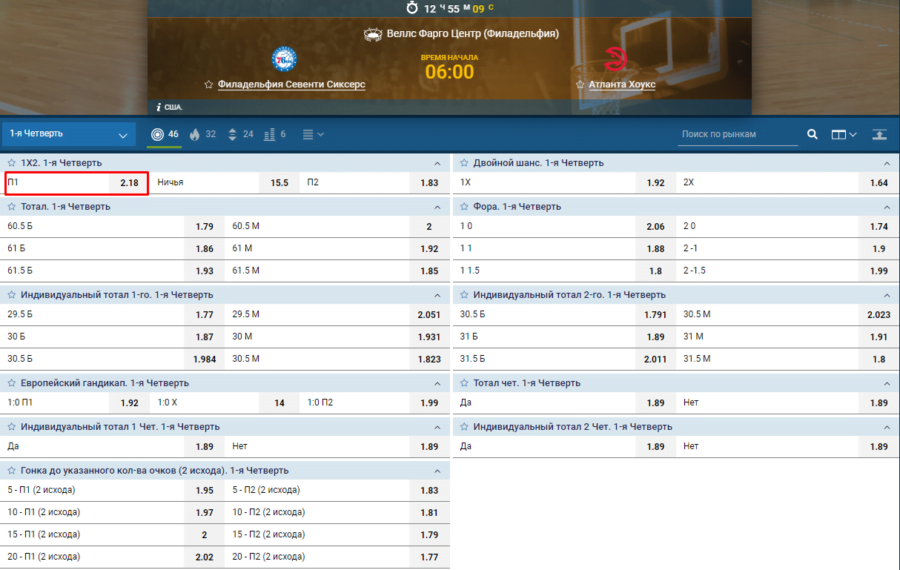The width and height of the screenshot is (900, 570).
Task: Open the column layout selector
Action: point(844,134)
